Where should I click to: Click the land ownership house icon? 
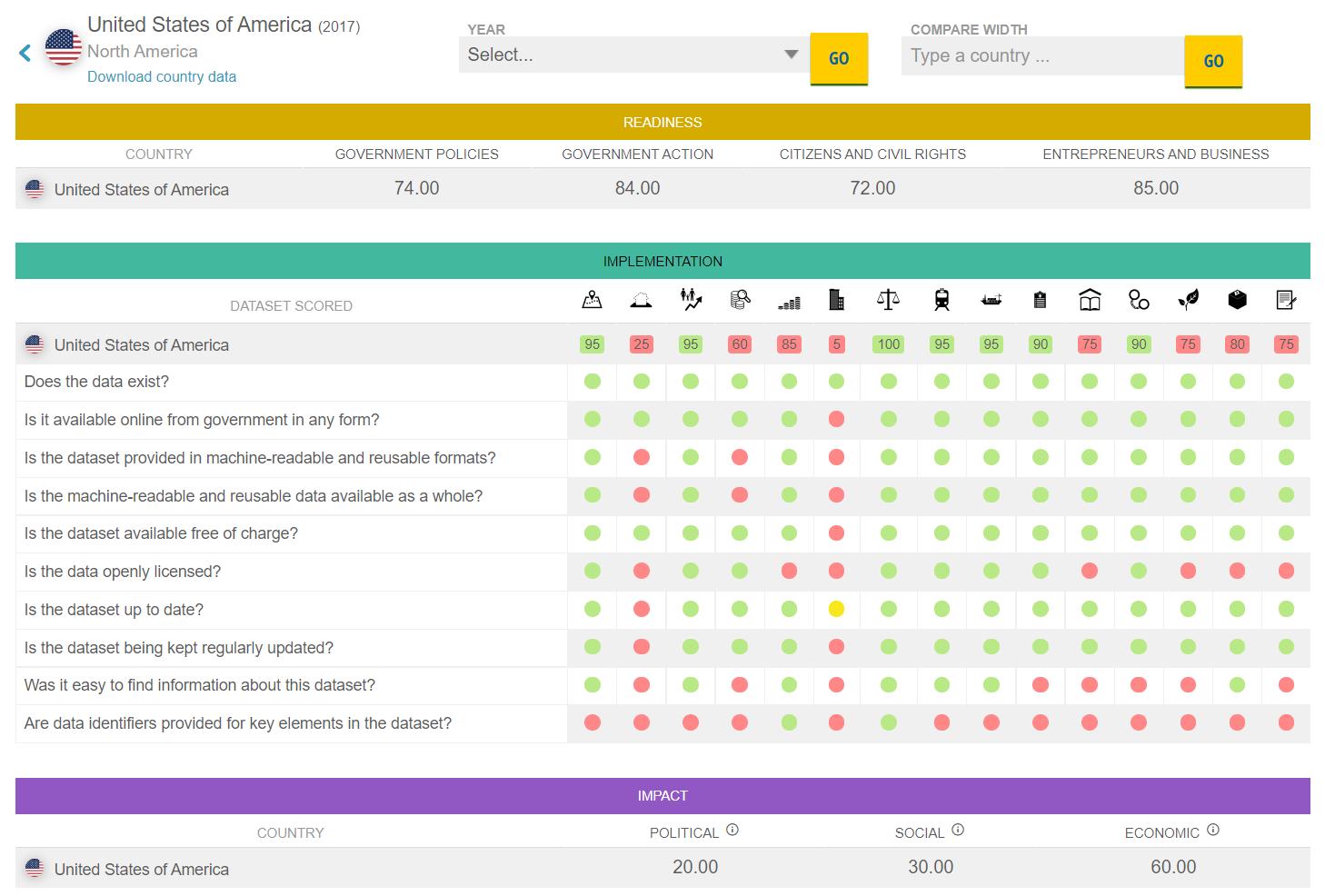click(641, 300)
